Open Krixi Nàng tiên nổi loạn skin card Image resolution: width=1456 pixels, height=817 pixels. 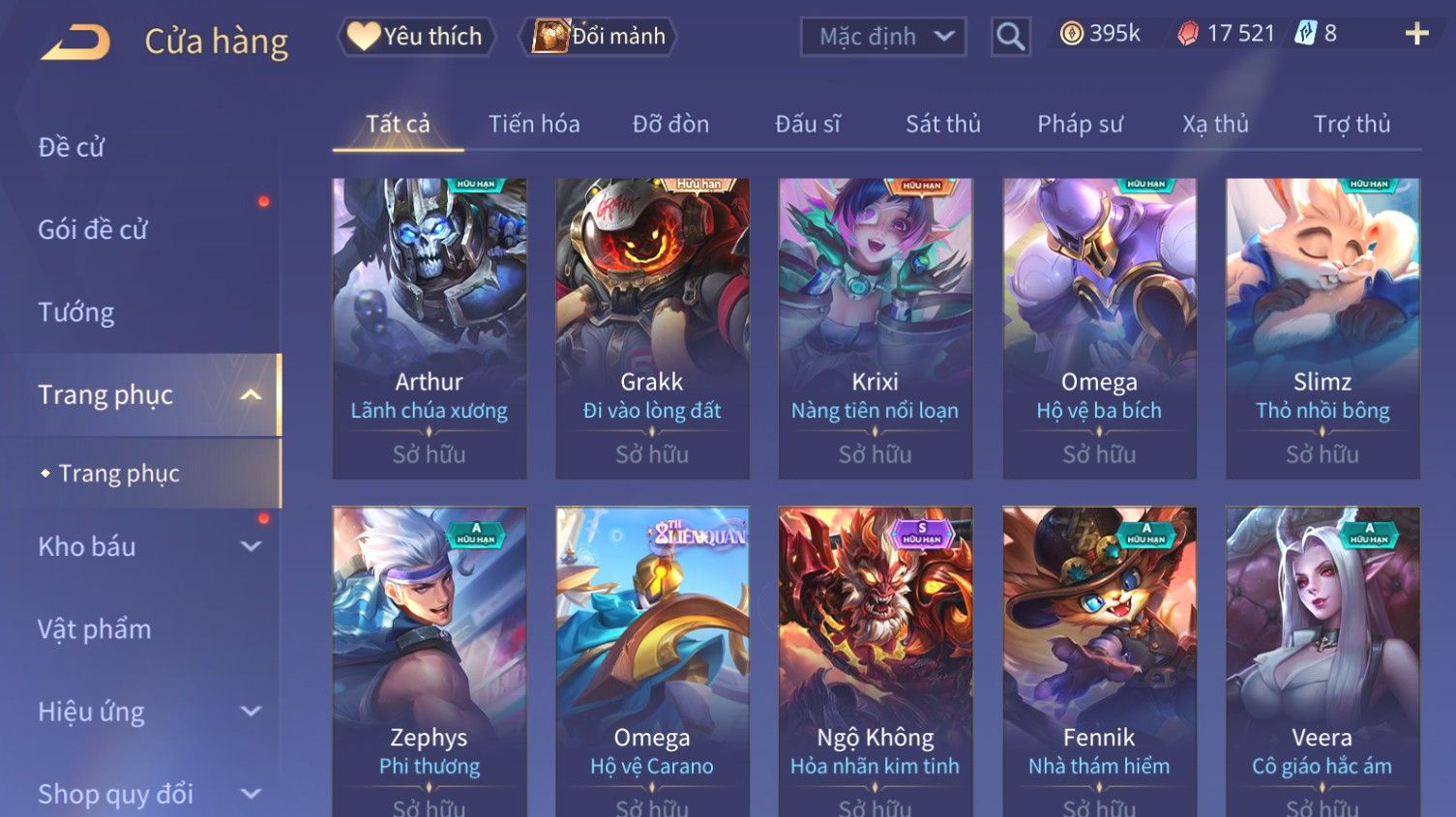[x=876, y=329]
